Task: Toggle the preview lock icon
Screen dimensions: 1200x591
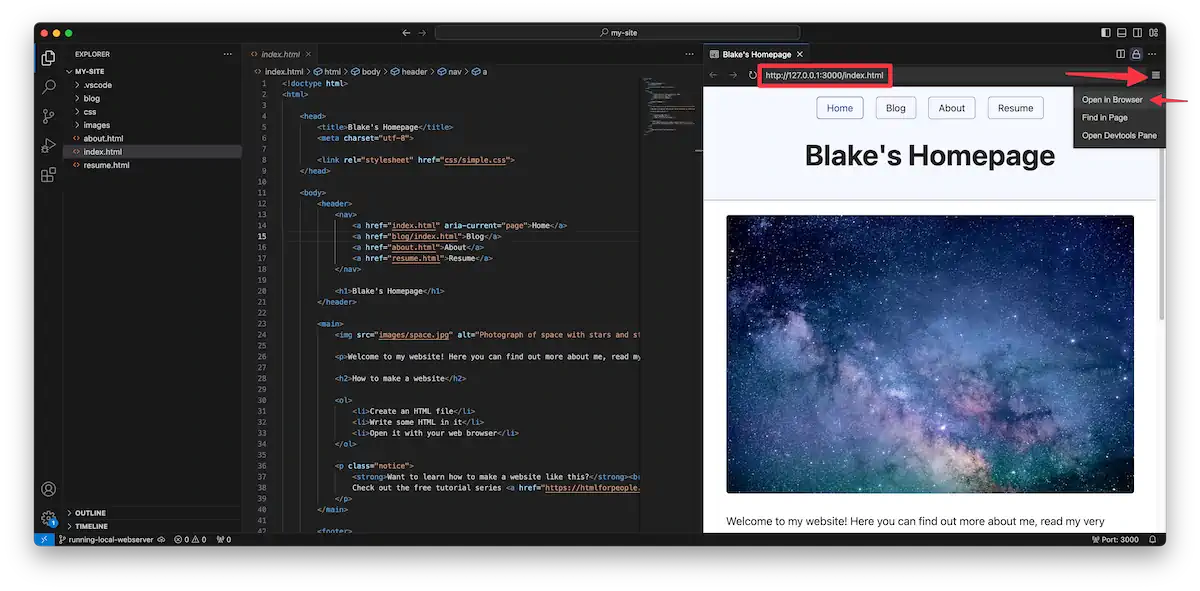Action: pos(1135,53)
